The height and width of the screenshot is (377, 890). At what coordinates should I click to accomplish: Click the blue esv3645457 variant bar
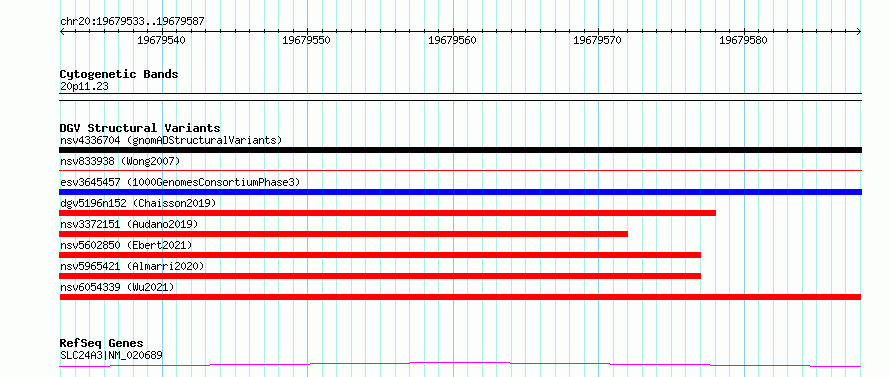point(460,192)
